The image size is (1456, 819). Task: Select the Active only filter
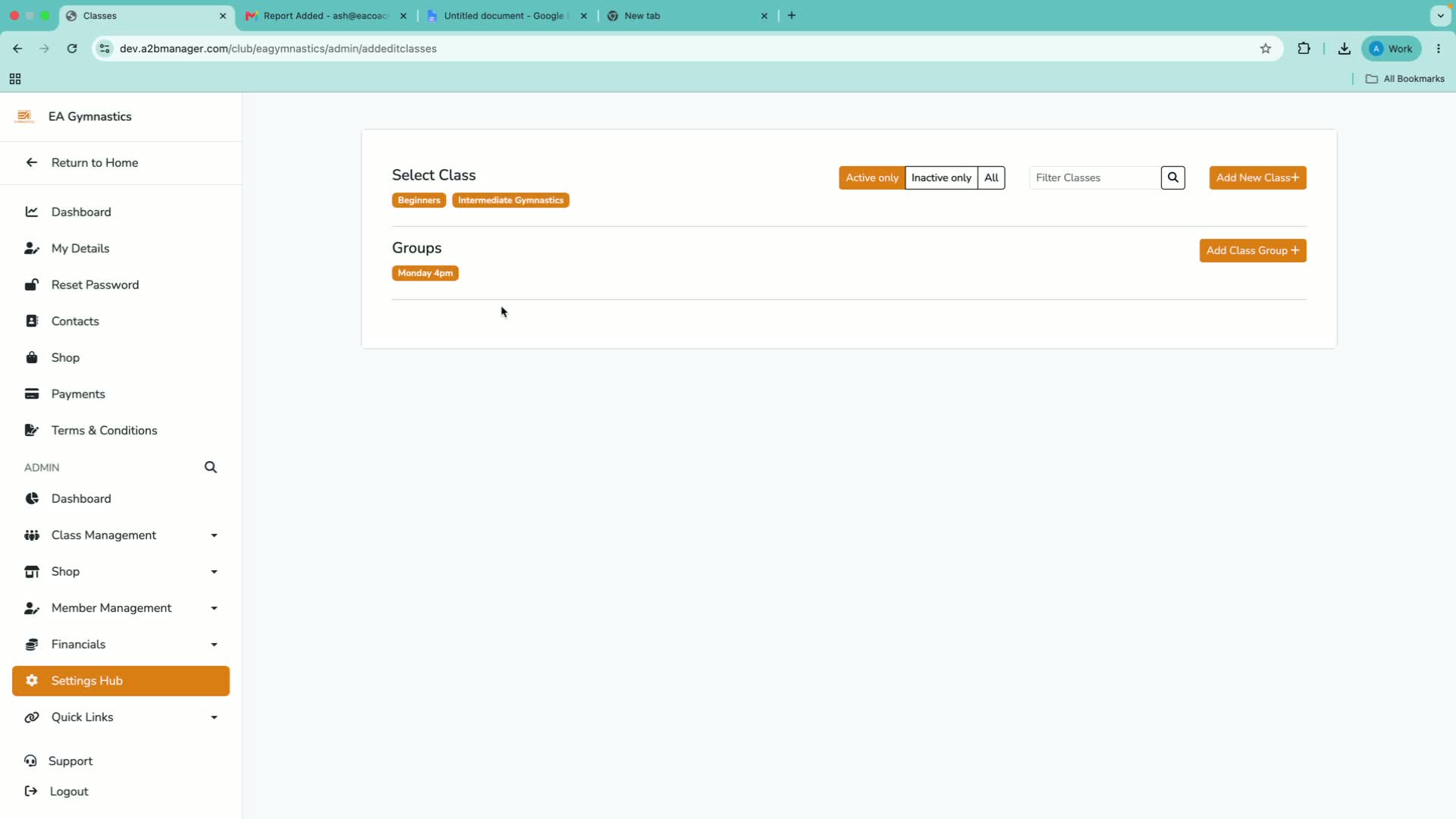click(871, 177)
